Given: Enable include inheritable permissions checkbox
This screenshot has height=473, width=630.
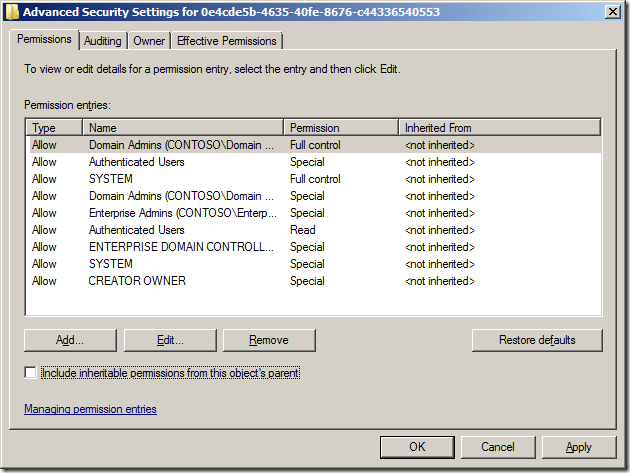Looking at the screenshot, I should [x=30, y=373].
